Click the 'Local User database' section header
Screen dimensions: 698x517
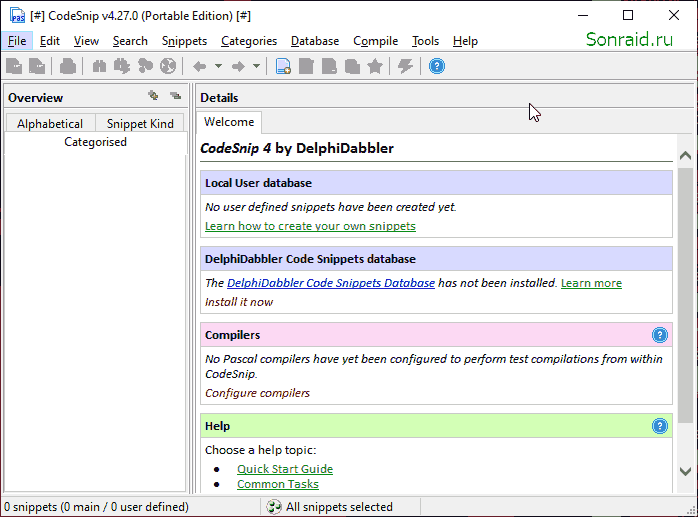[x=436, y=183]
